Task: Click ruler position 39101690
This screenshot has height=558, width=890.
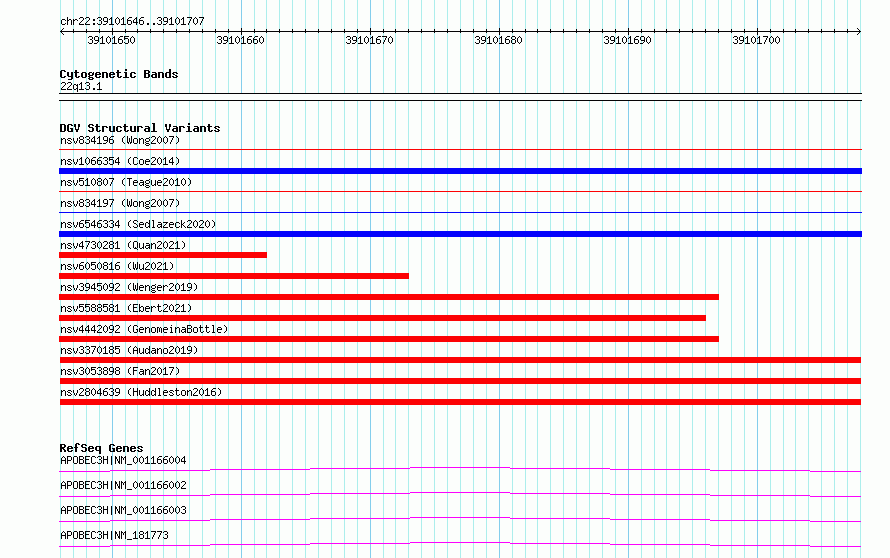Action: point(627,40)
